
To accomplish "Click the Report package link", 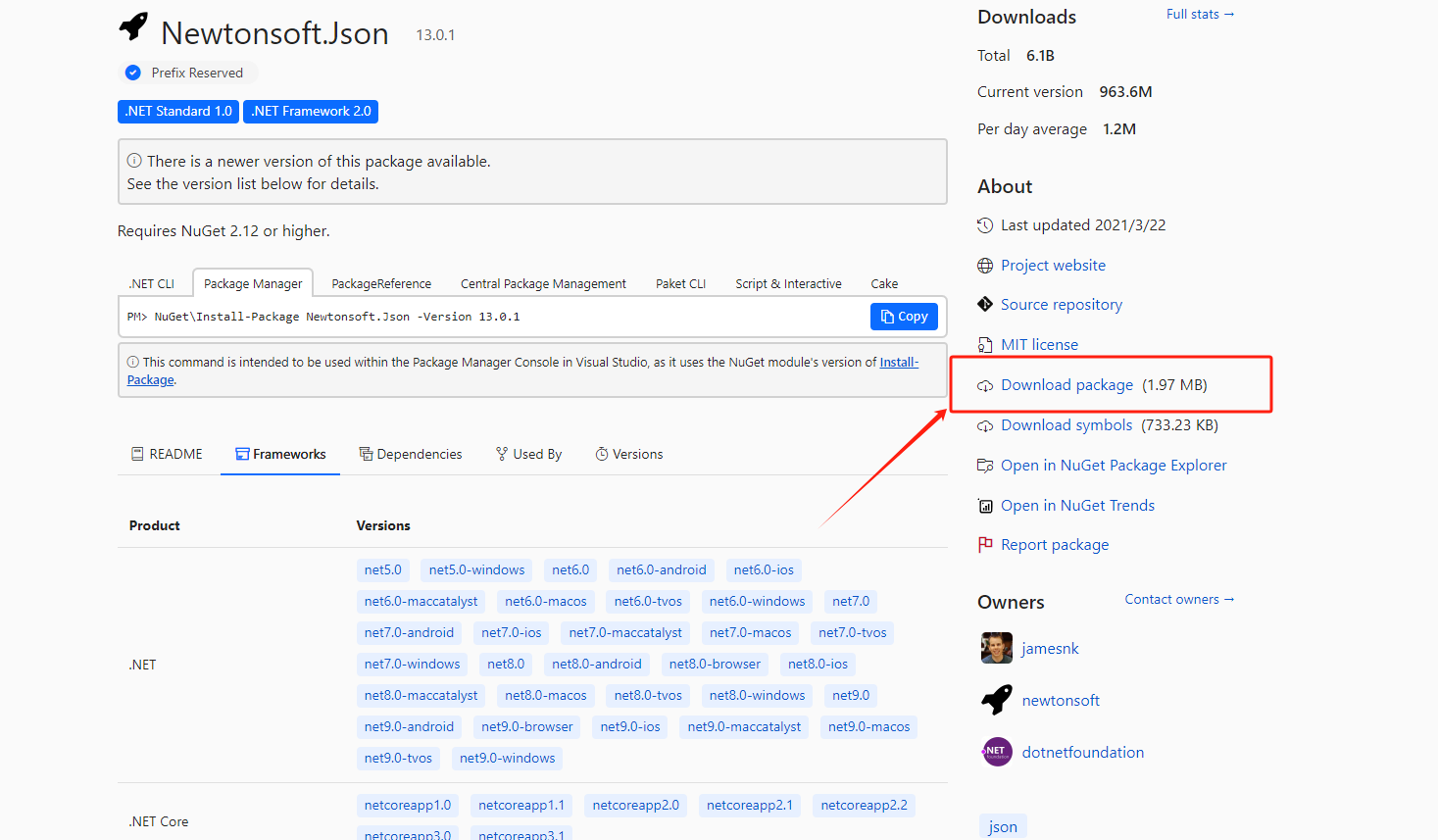I will [x=1055, y=545].
